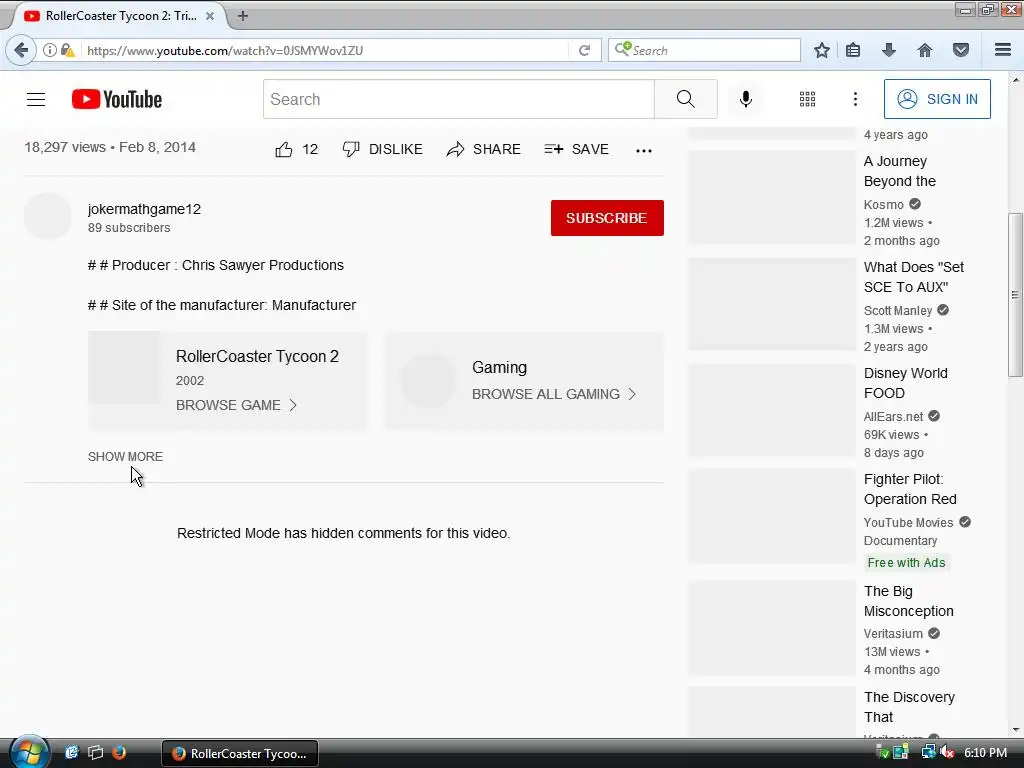Open the Windows Start menu
The height and width of the screenshot is (768, 1024).
(x=29, y=752)
